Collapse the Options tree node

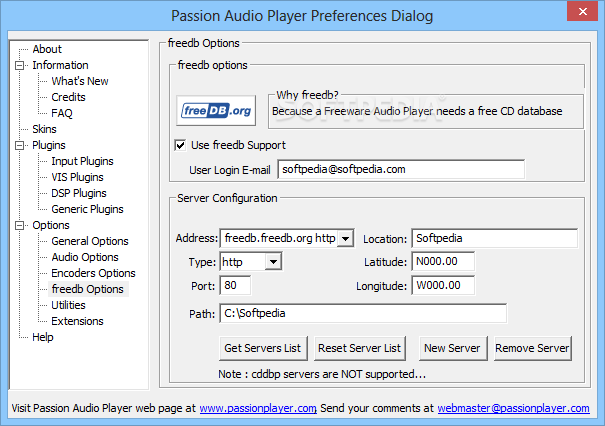pos(19,225)
